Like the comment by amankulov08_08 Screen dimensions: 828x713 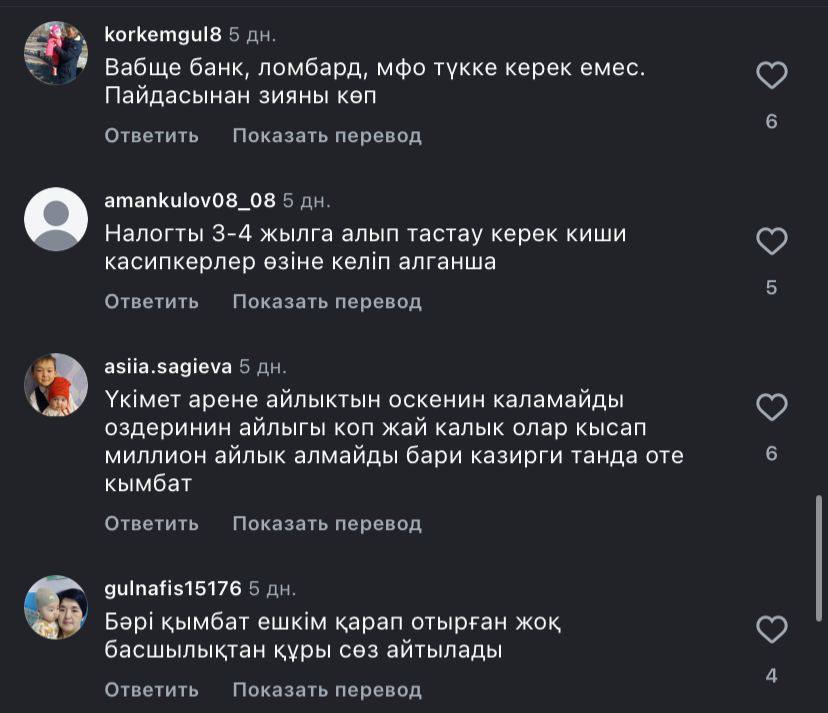tap(771, 241)
